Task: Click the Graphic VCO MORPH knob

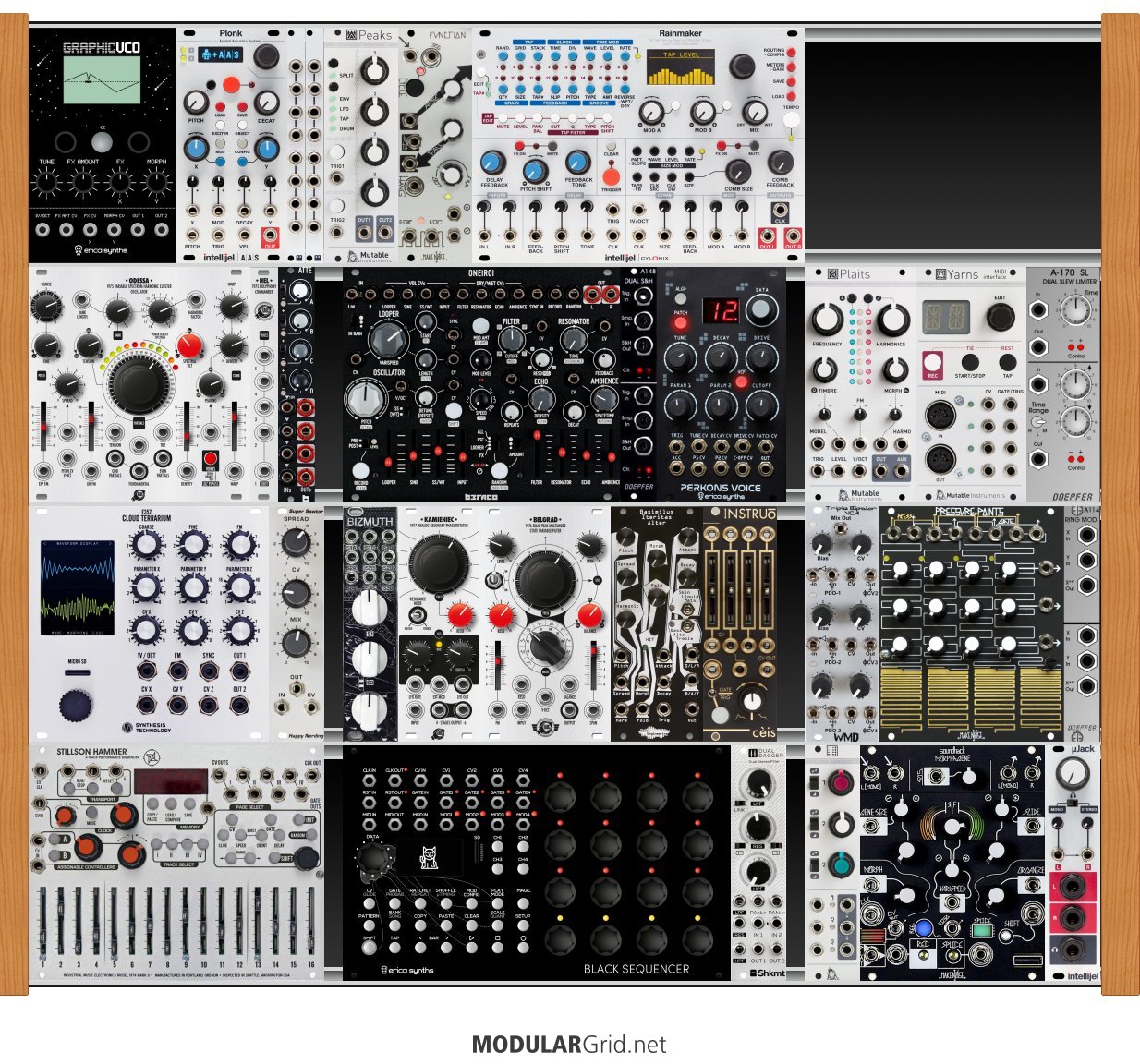Action: (157, 184)
